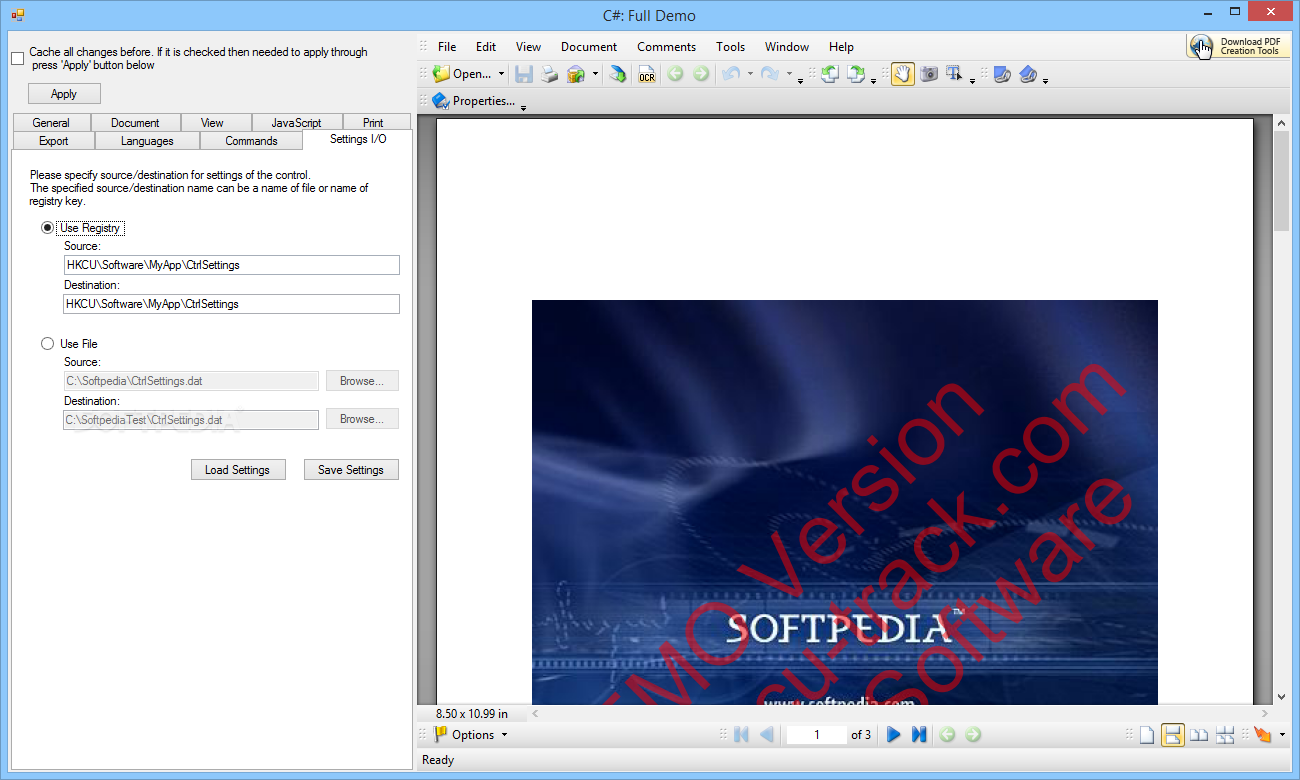Click the second link/chain tool icon
This screenshot has width=1300, height=780.
click(x=1028, y=74)
